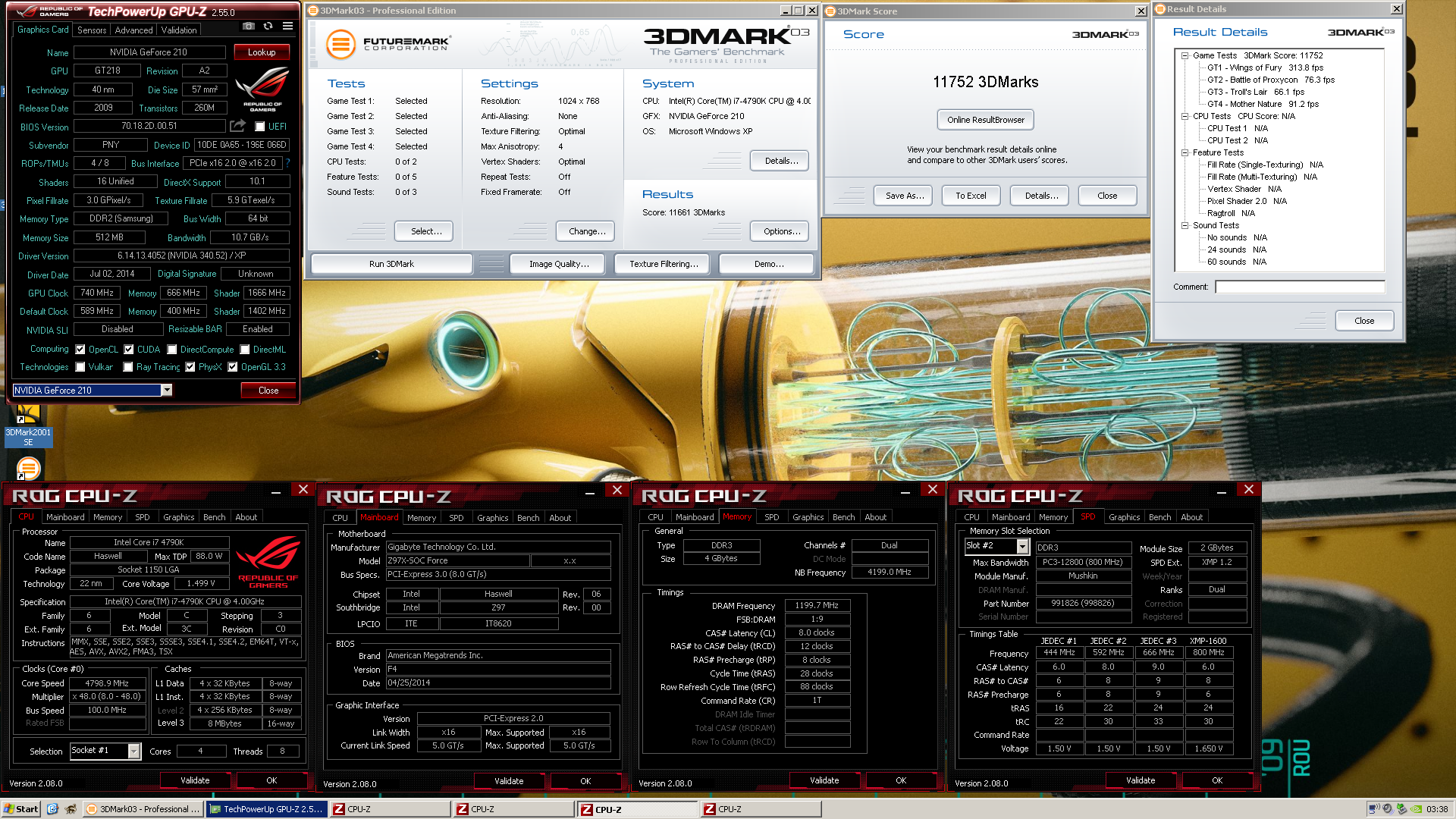The image size is (1456, 819).
Task: Select the orange 3DMark desktop shortcut icon
Action: click(28, 468)
